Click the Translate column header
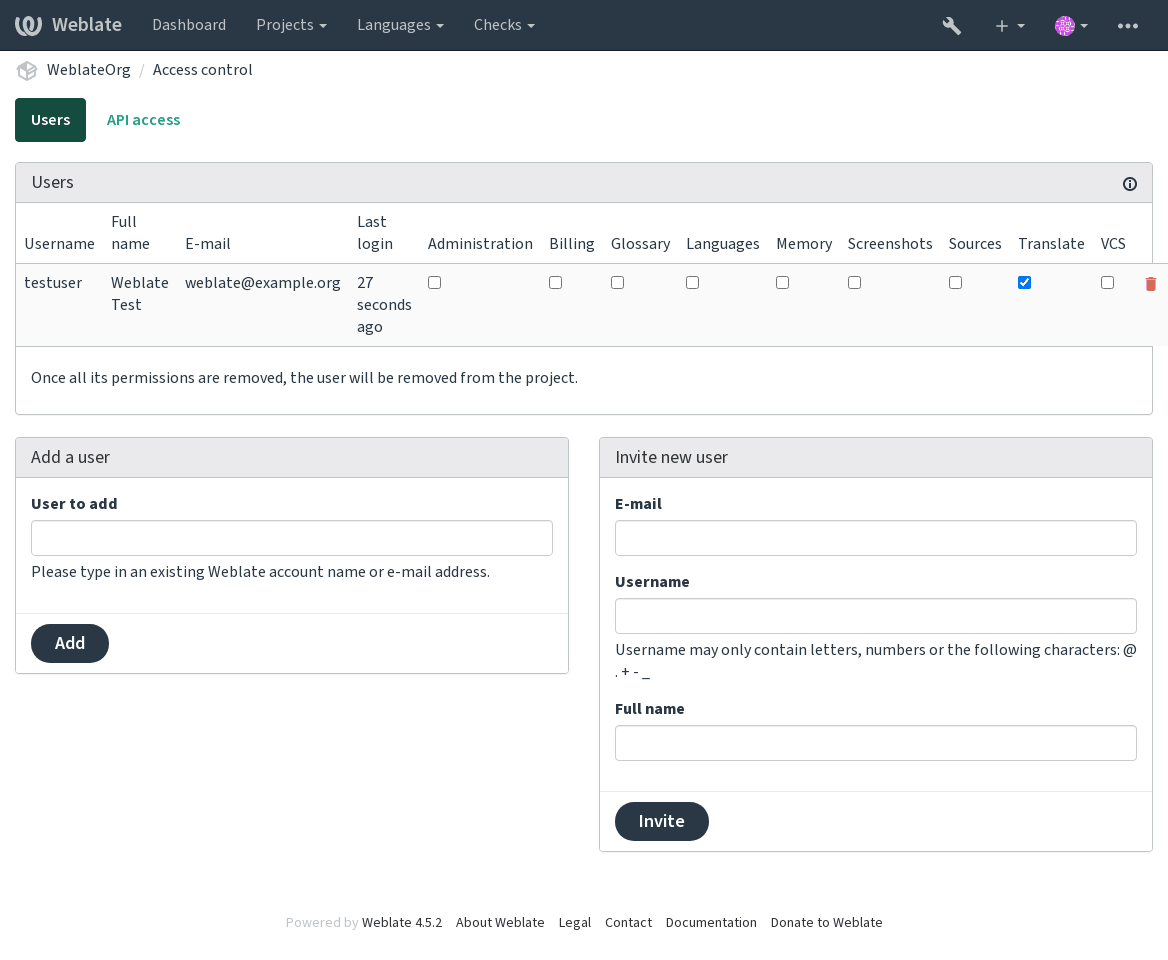Viewport: 1168px width, 960px height. point(1051,244)
